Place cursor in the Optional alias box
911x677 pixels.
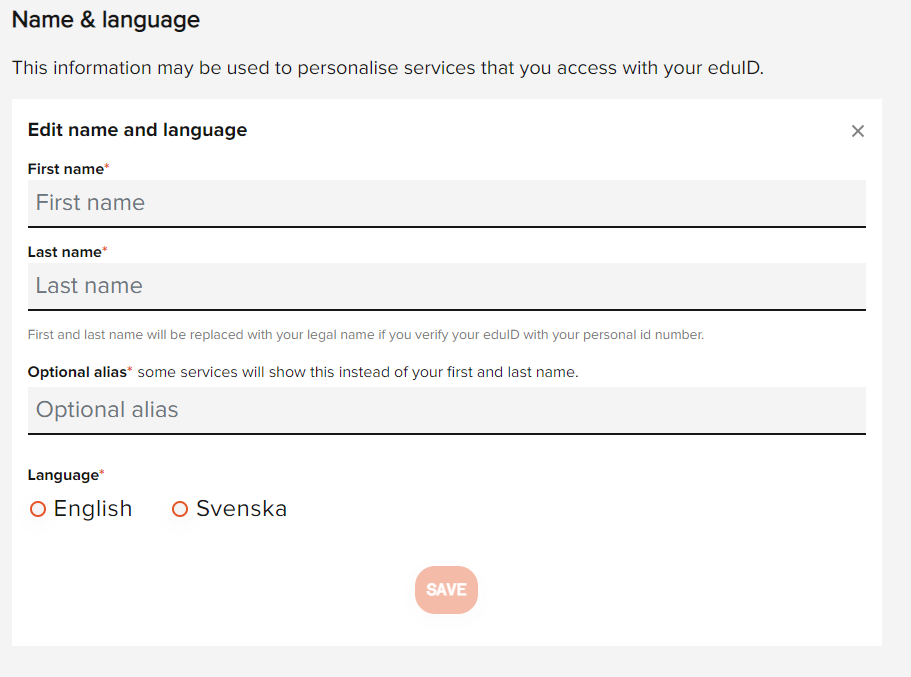click(446, 409)
